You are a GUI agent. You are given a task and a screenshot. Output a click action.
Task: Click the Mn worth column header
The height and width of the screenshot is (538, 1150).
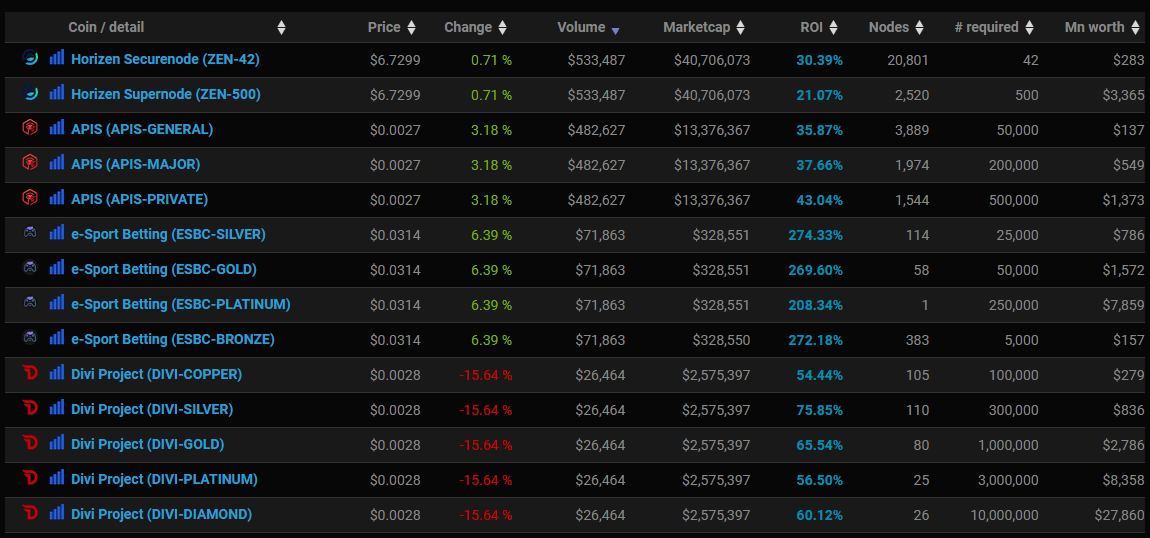coord(1094,28)
